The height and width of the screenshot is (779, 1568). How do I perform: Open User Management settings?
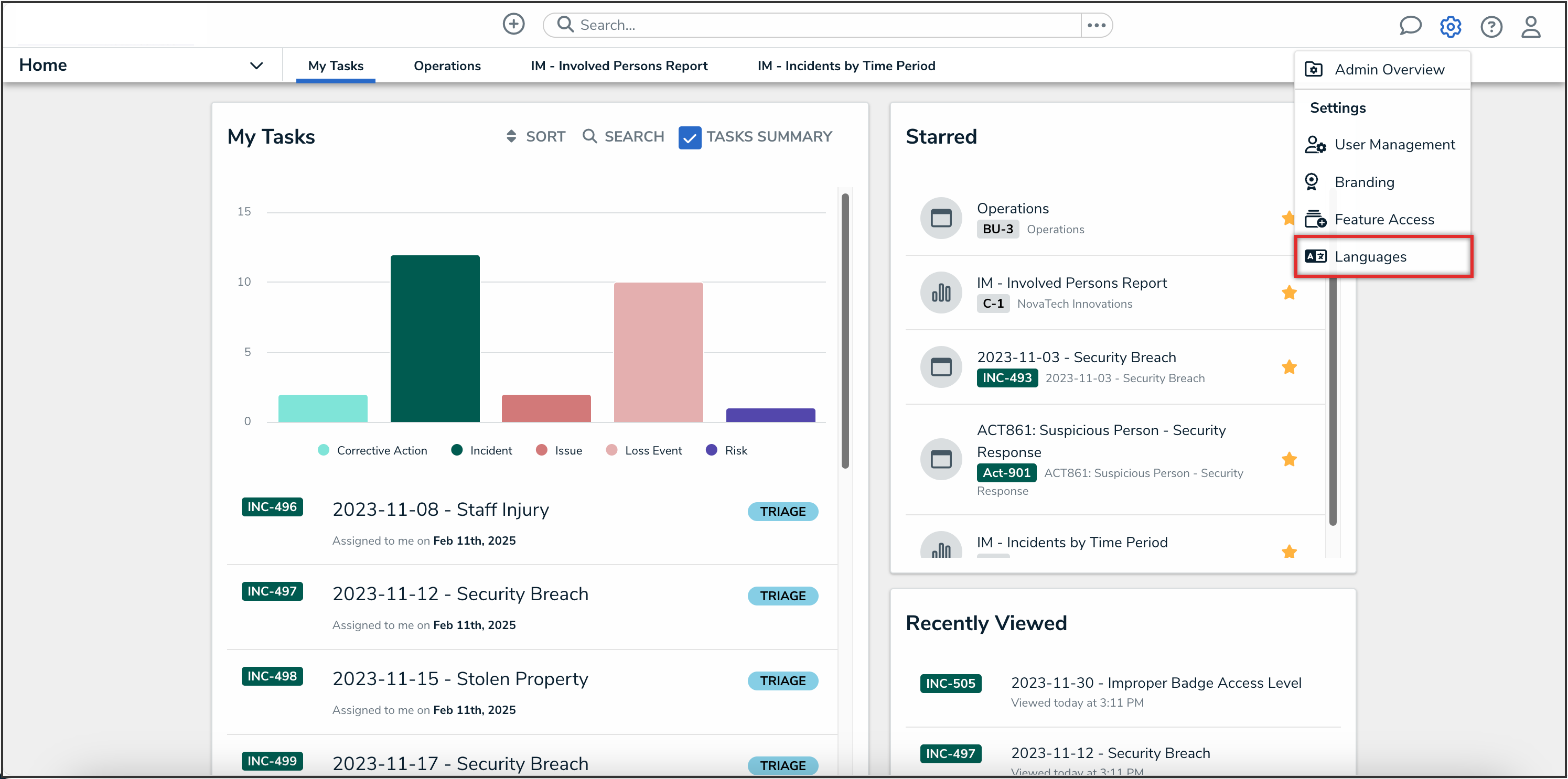pos(1394,145)
